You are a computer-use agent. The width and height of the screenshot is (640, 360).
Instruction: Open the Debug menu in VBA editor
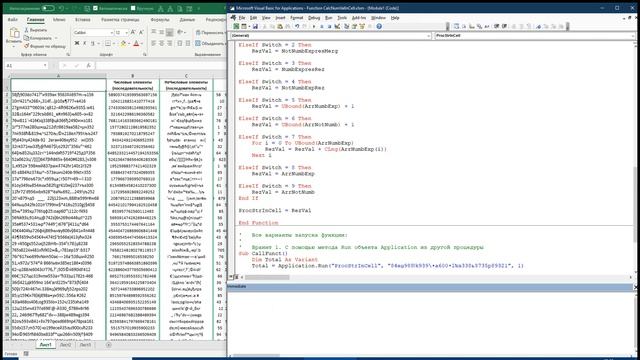click(314, 18)
